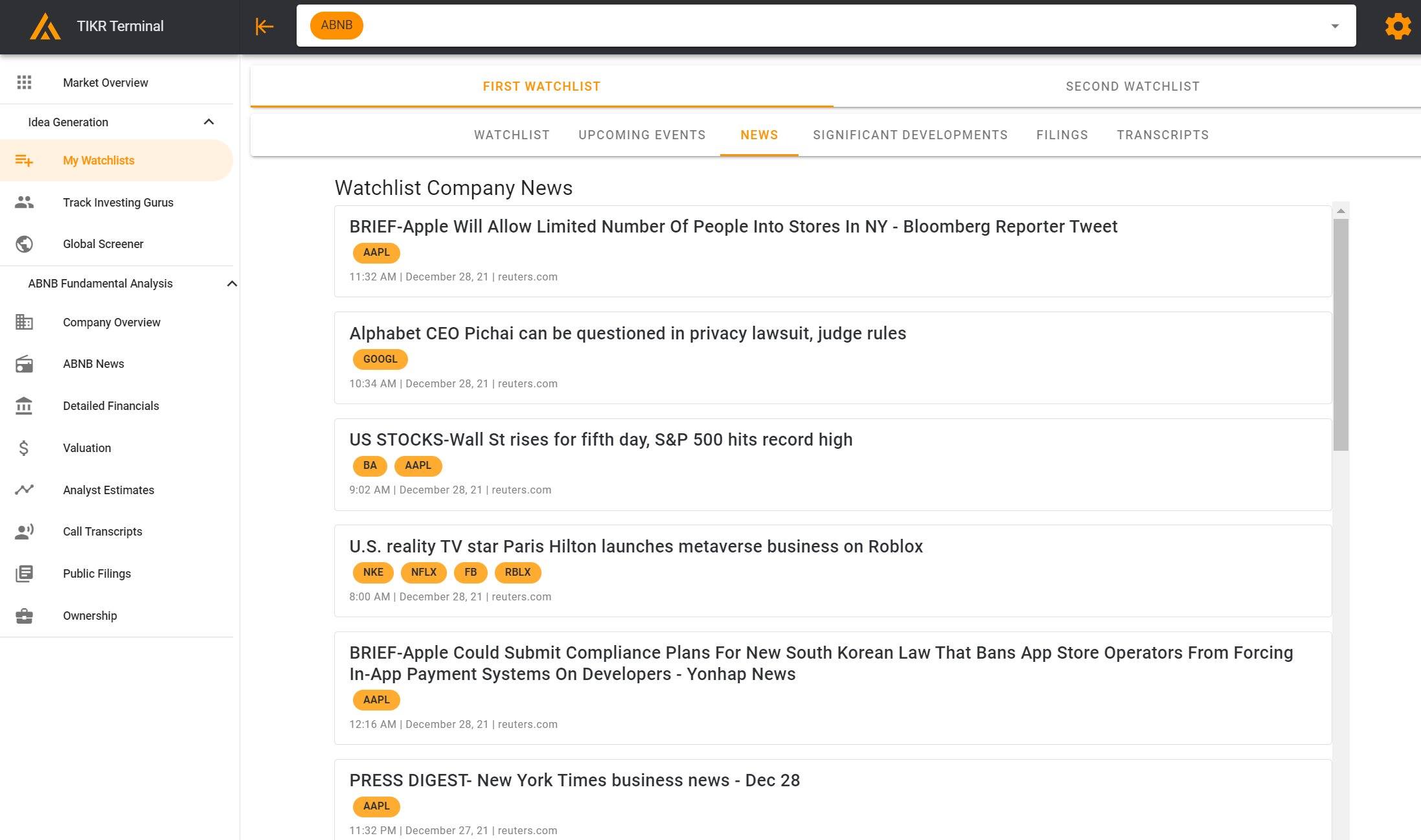Click the 'Watchlist Company News' heading
This screenshot has width=1421, height=840.
[x=453, y=188]
